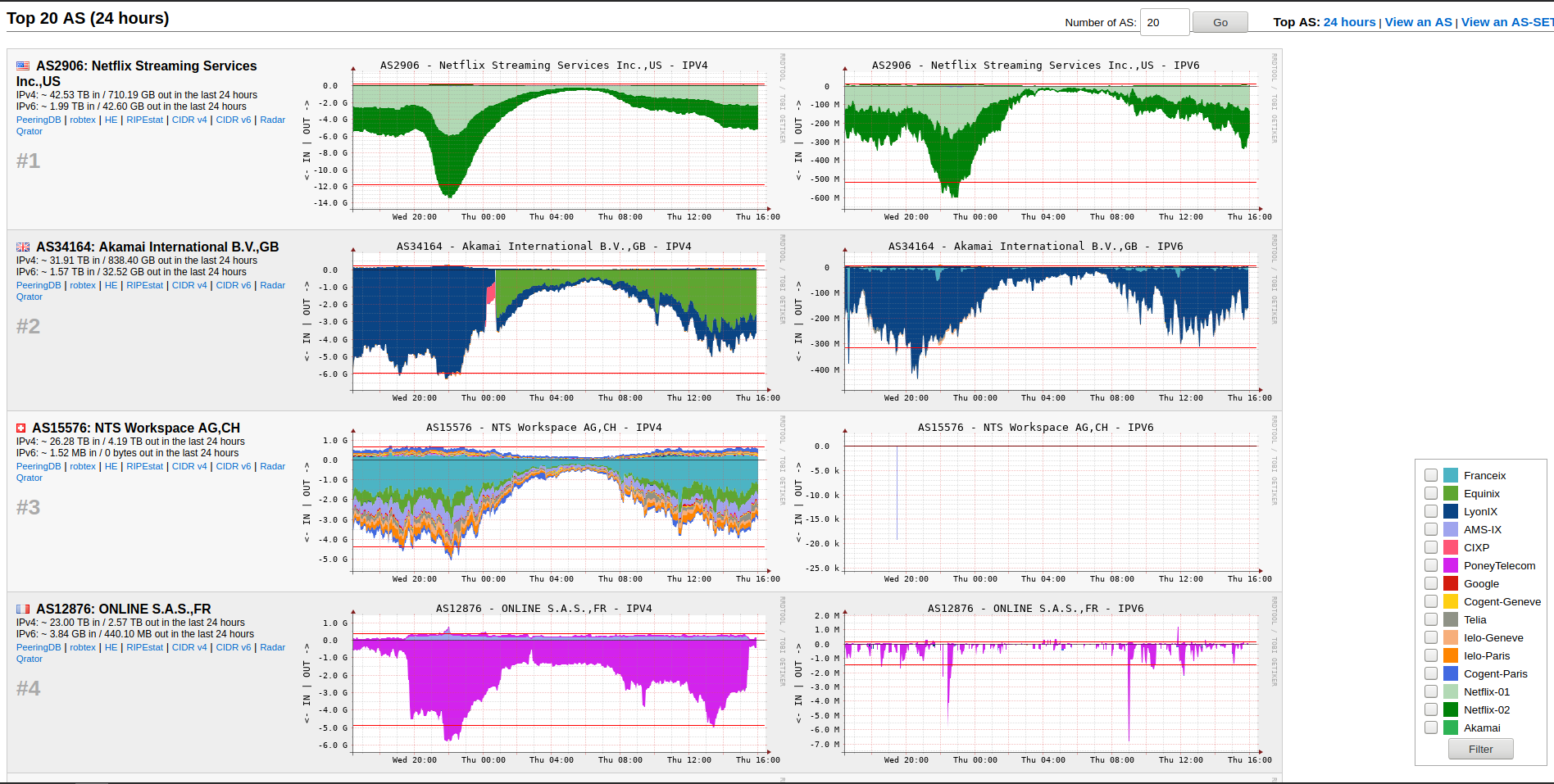Click the French flag icon beside AS12876
Viewport: 1554px width, 784px height.
point(23,609)
